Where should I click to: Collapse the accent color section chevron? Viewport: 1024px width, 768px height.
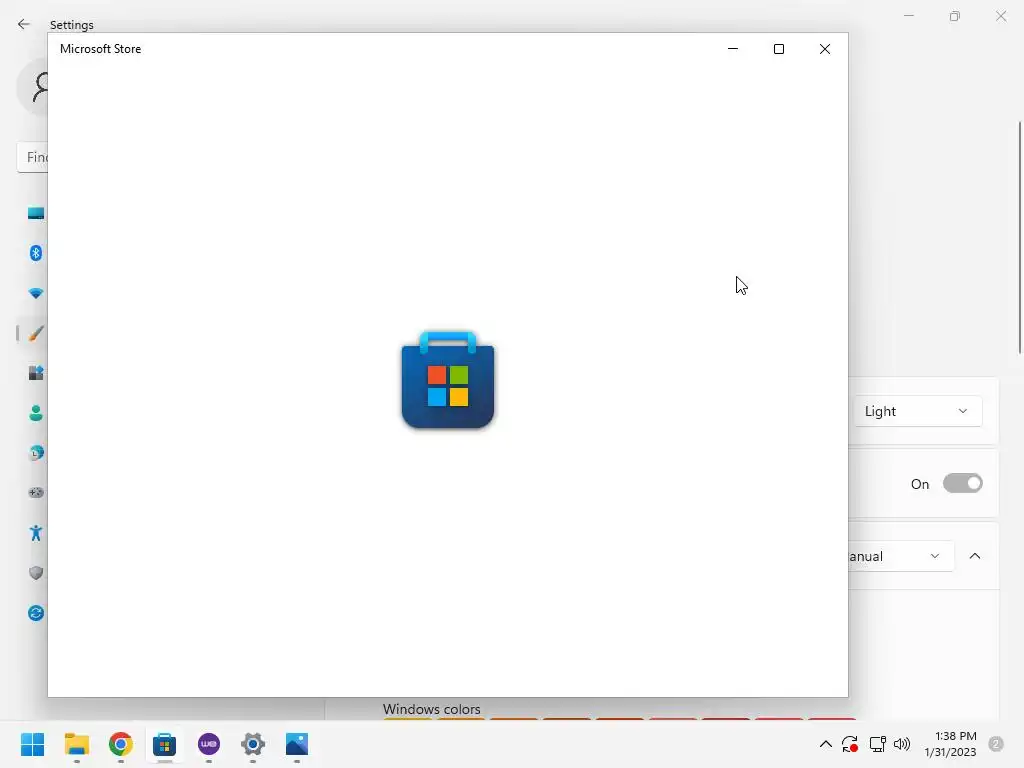click(975, 556)
